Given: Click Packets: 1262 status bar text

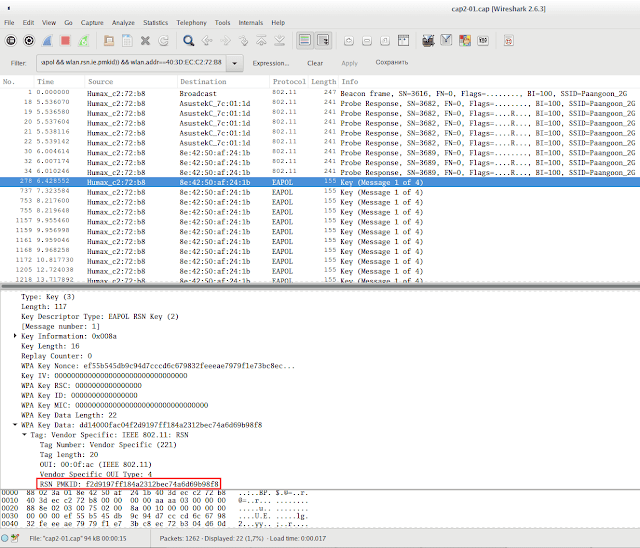Looking at the screenshot, I should pyautogui.click(x=180, y=538).
